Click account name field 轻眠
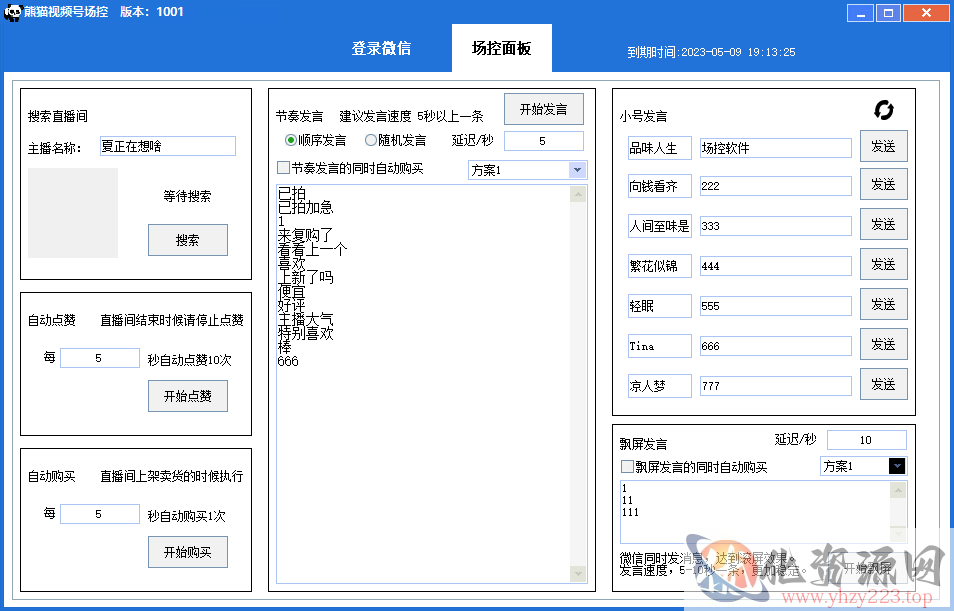The width and height of the screenshot is (954, 611). (660, 306)
